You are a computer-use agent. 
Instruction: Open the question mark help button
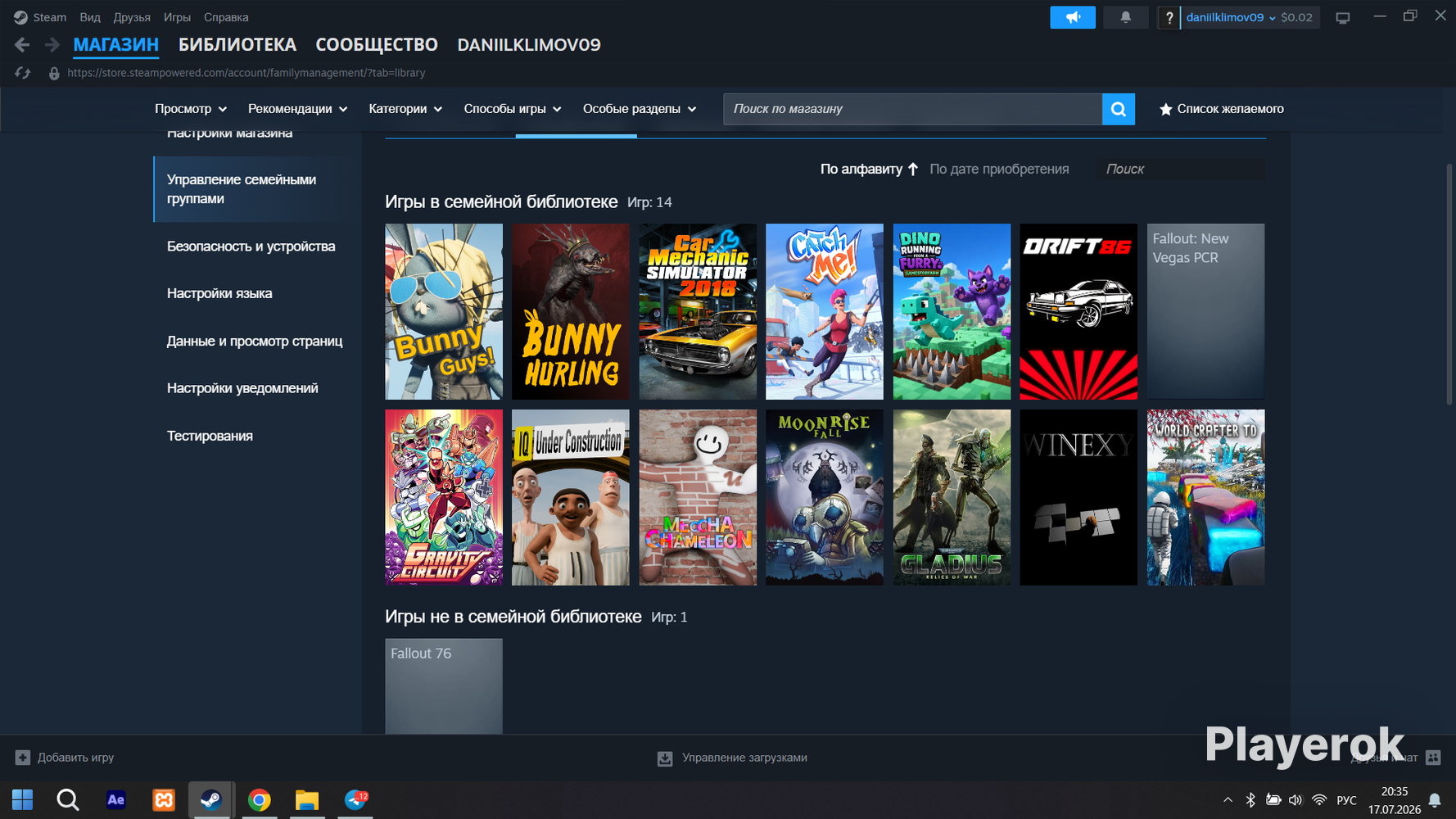[x=1169, y=17]
